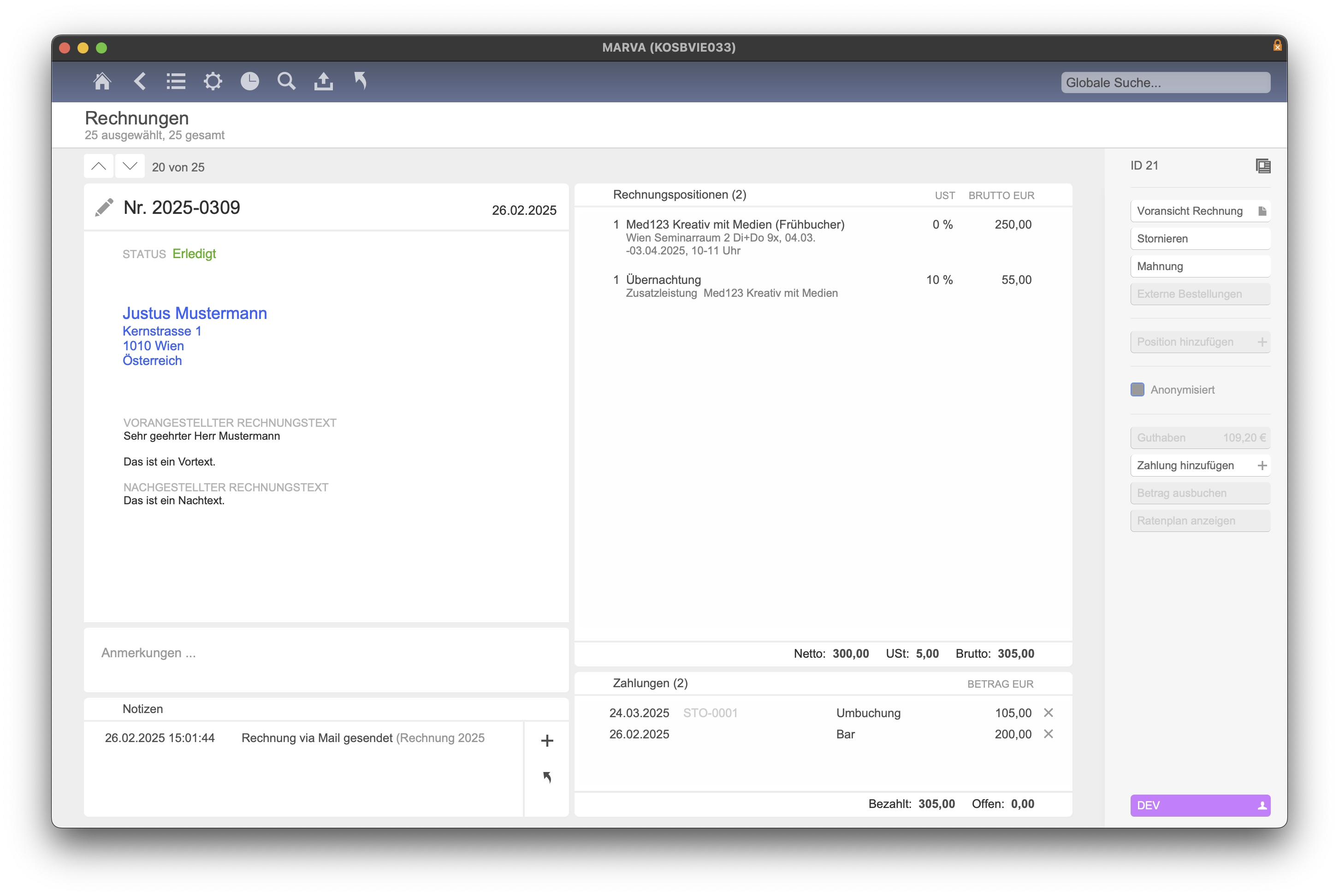Click into the Globale Suche field
Image resolution: width=1339 pixels, height=896 pixels.
pos(1165,83)
